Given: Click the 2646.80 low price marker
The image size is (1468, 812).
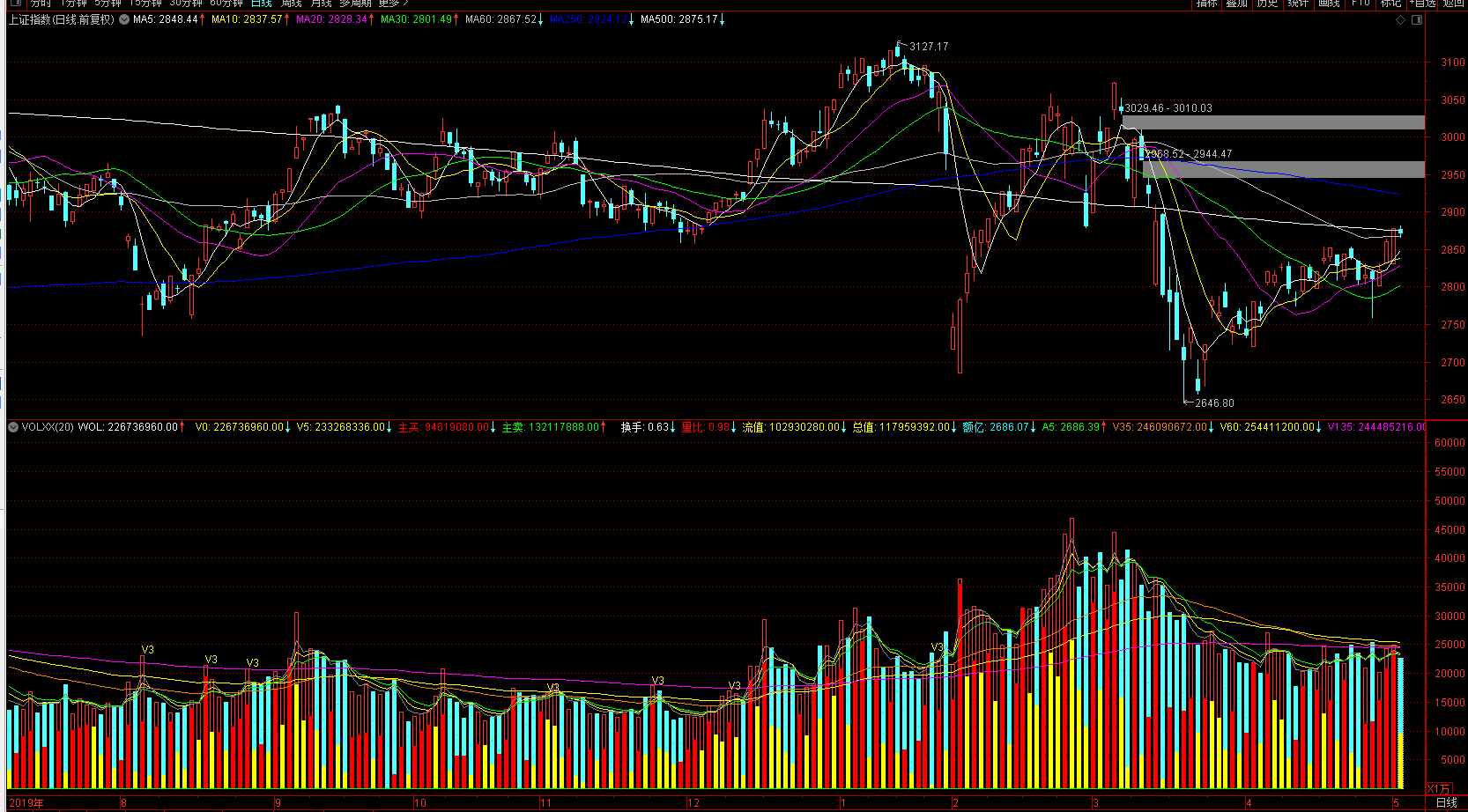Looking at the screenshot, I should pyautogui.click(x=1214, y=403).
